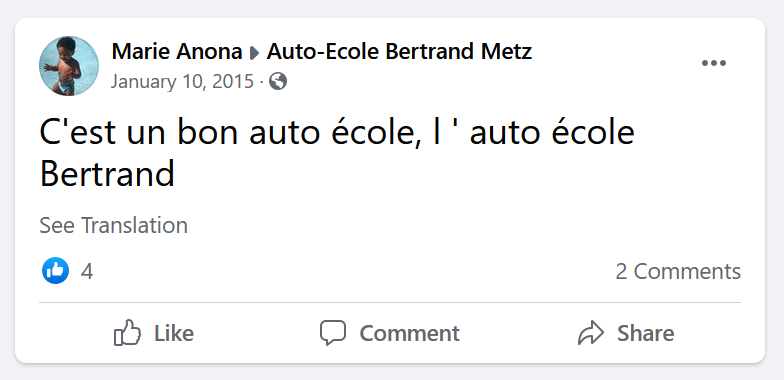Click the Comment button label
This screenshot has width=784, height=380.
(410, 334)
